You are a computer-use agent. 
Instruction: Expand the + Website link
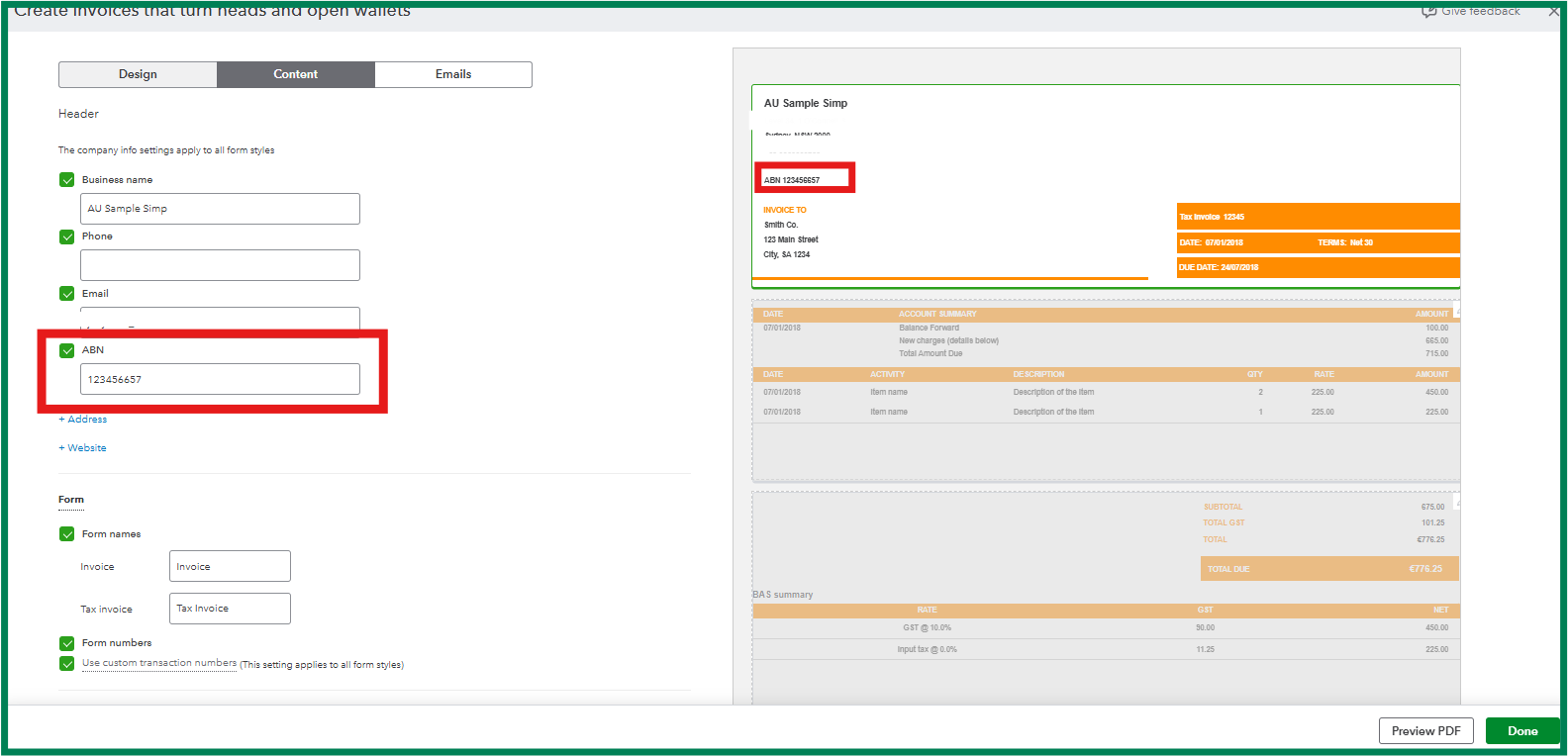click(83, 448)
